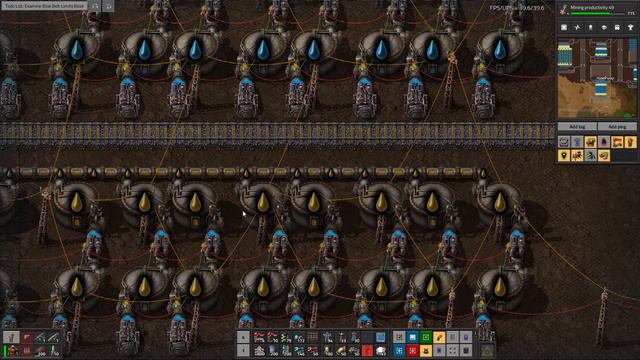The image size is (640, 360).
Task: Toggle the yellow personal roboport shortcut
Action: click(x=426, y=351)
